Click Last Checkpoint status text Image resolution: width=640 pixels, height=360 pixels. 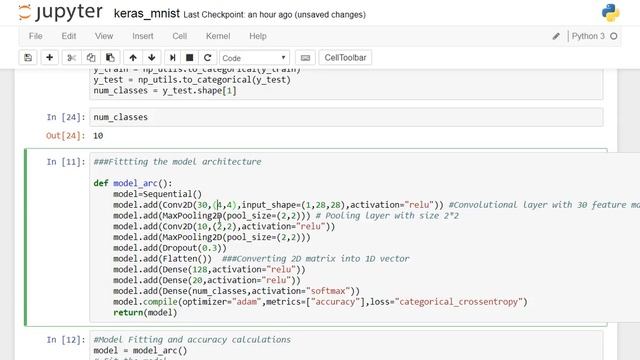[274, 15]
